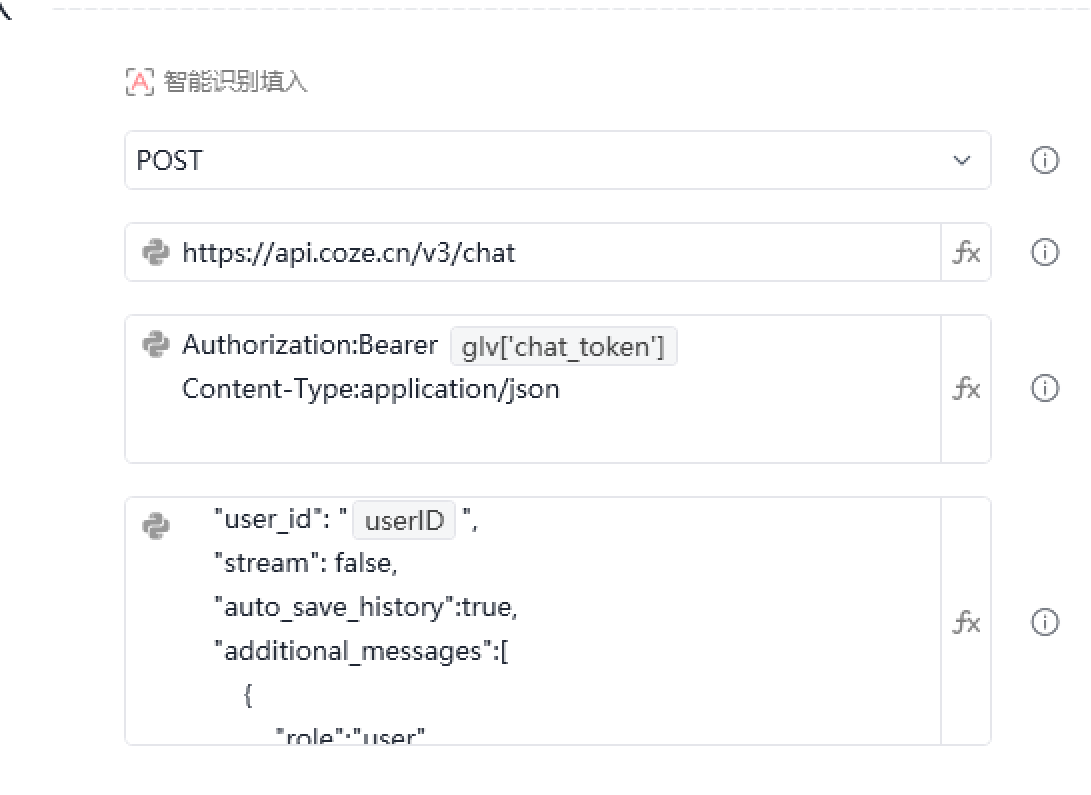Screen dimensions: 1091x795
Task: Click the info icon beside the headers field
Action: point(1044,388)
